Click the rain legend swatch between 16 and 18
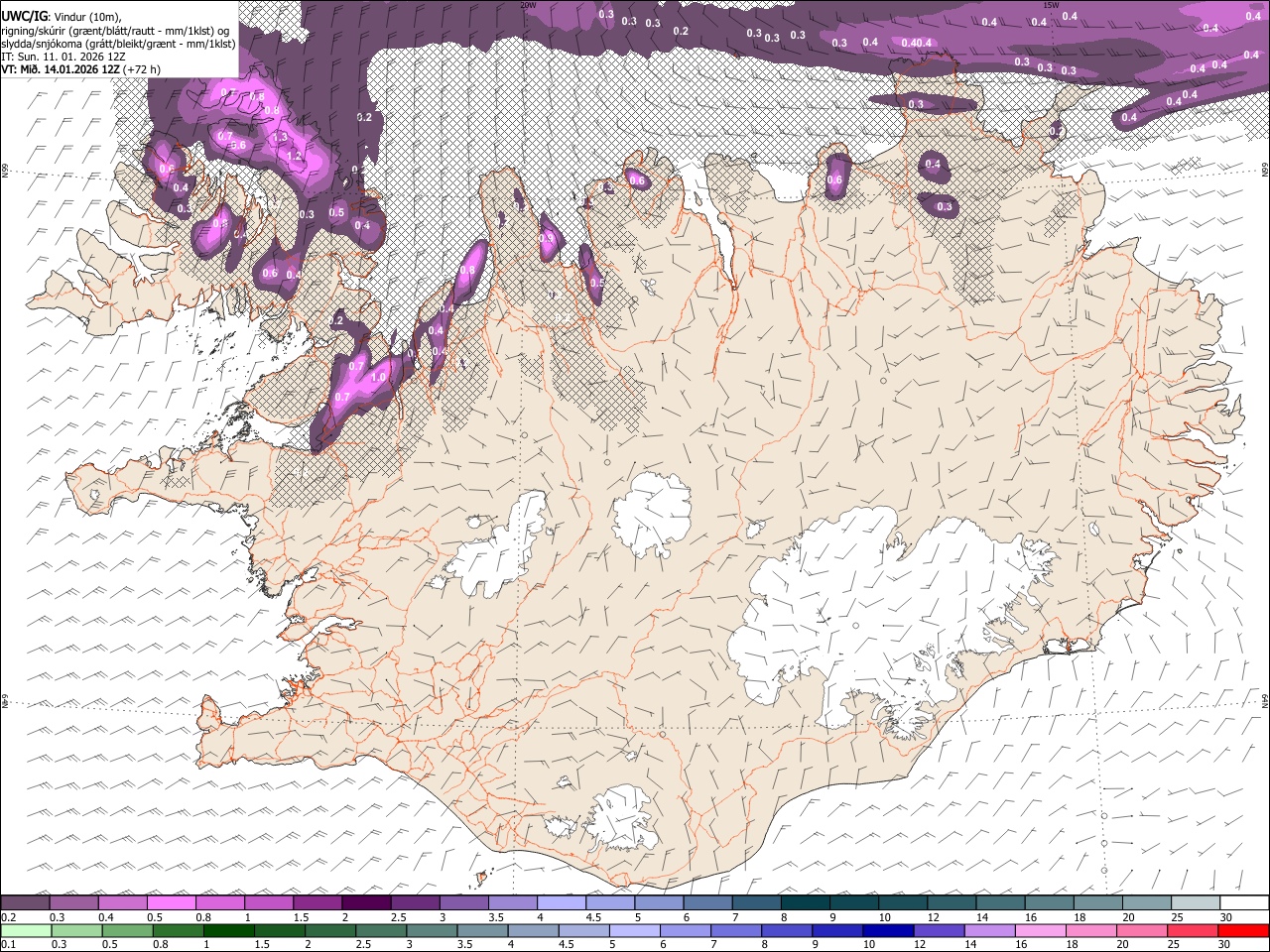1270x952 pixels. pyautogui.click(x=1042, y=930)
